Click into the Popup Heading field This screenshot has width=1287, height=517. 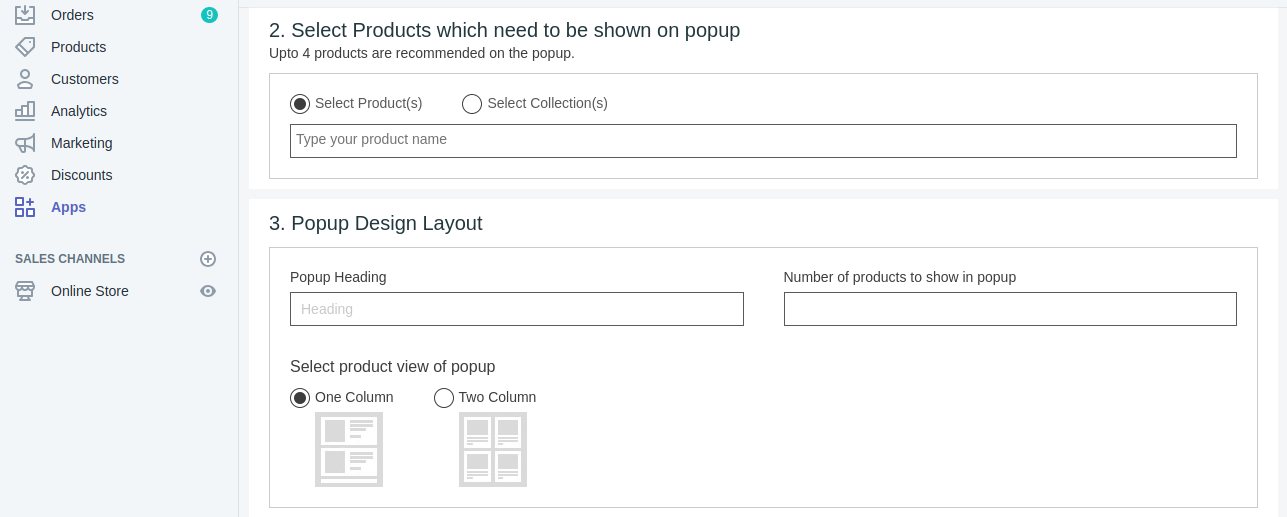(517, 309)
